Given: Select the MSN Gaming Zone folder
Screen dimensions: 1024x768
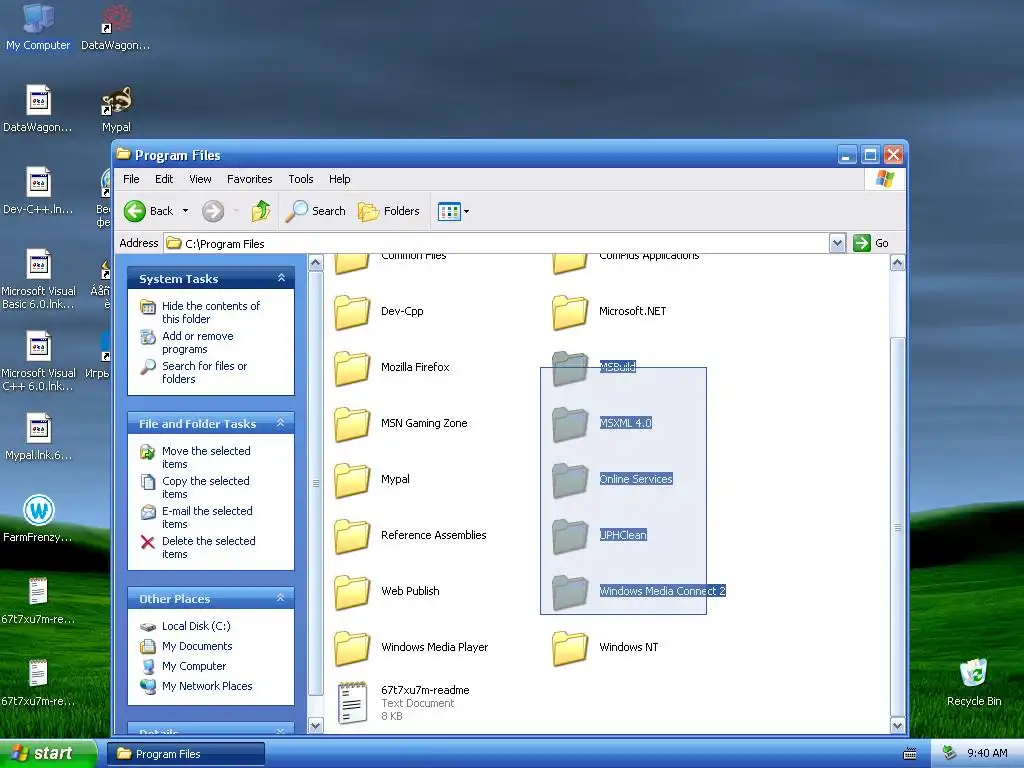Looking at the screenshot, I should (400, 423).
